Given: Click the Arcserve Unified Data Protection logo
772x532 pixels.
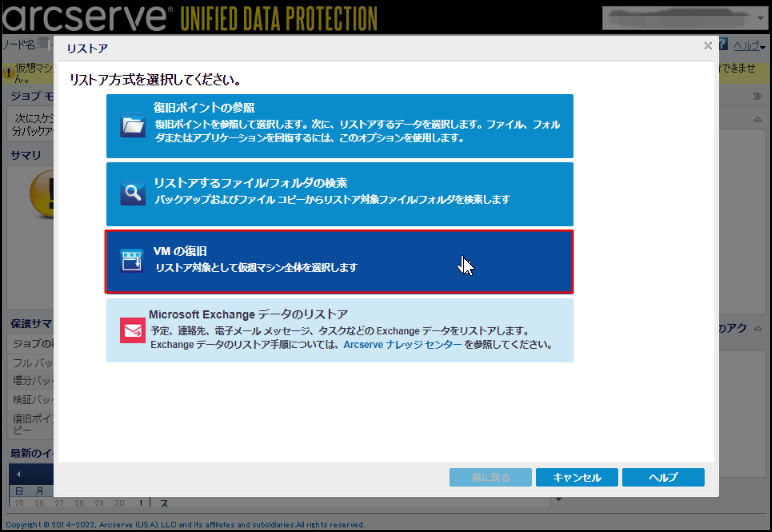Looking at the screenshot, I should [x=190, y=18].
